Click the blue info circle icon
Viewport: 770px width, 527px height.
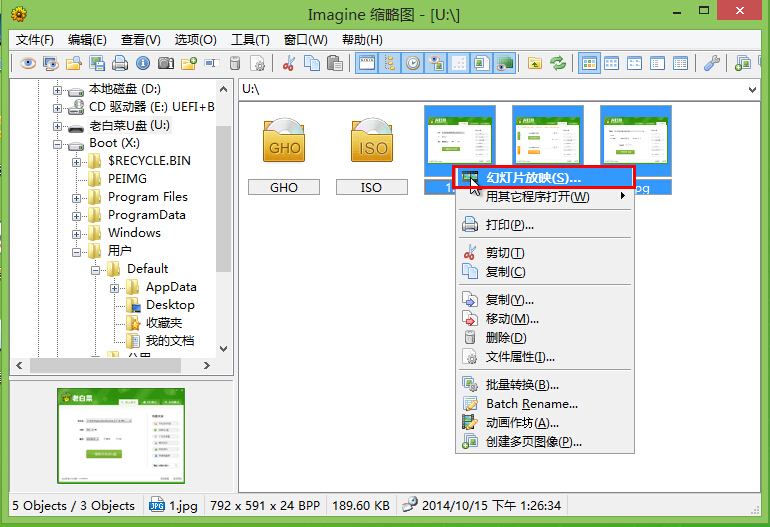[x=143, y=63]
